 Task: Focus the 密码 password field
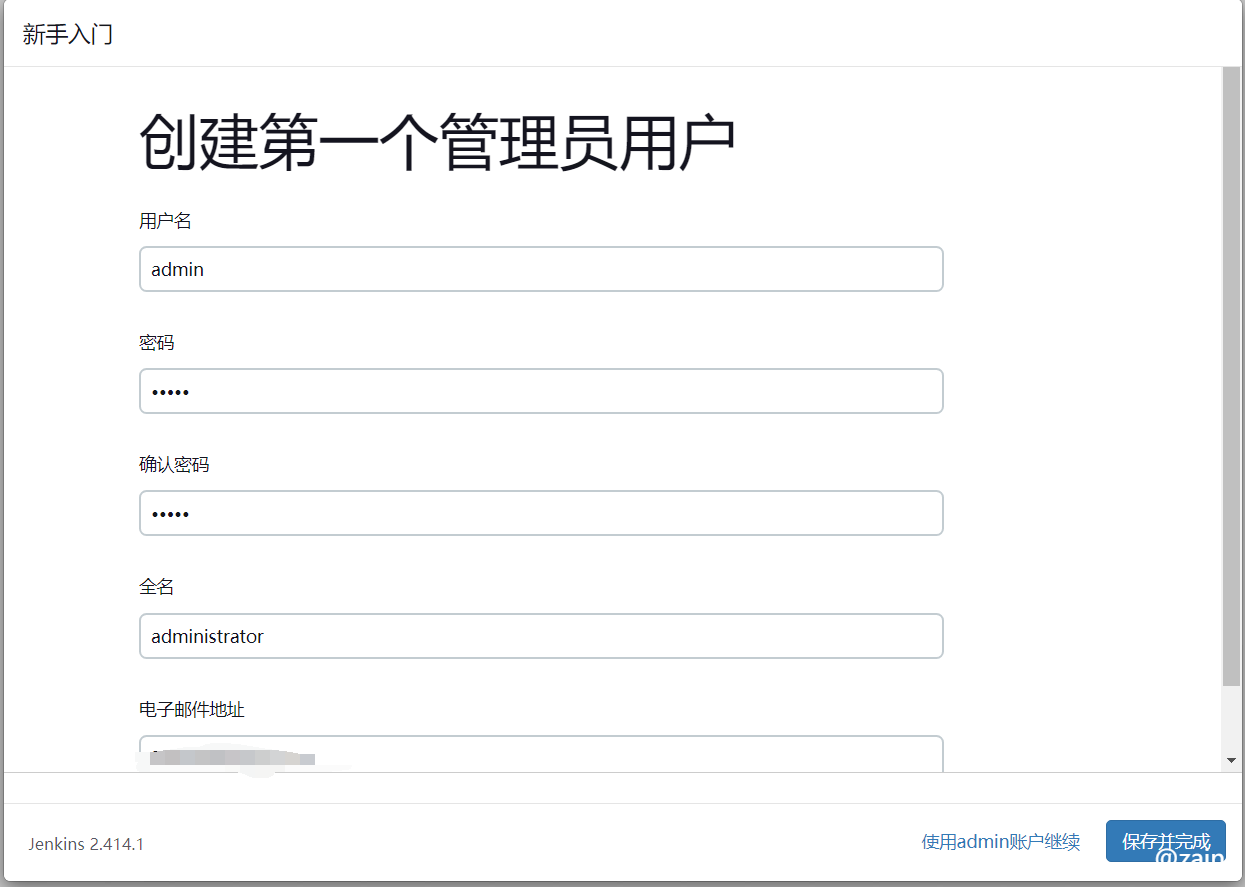point(541,391)
